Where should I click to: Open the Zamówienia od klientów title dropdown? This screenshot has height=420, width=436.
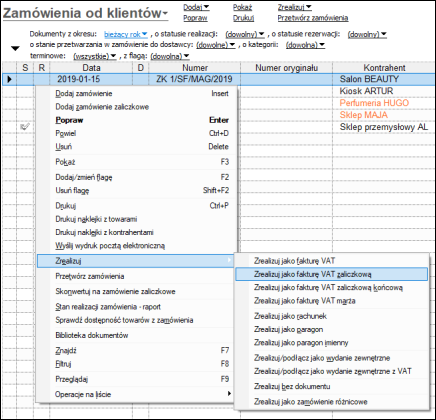click(85, 13)
